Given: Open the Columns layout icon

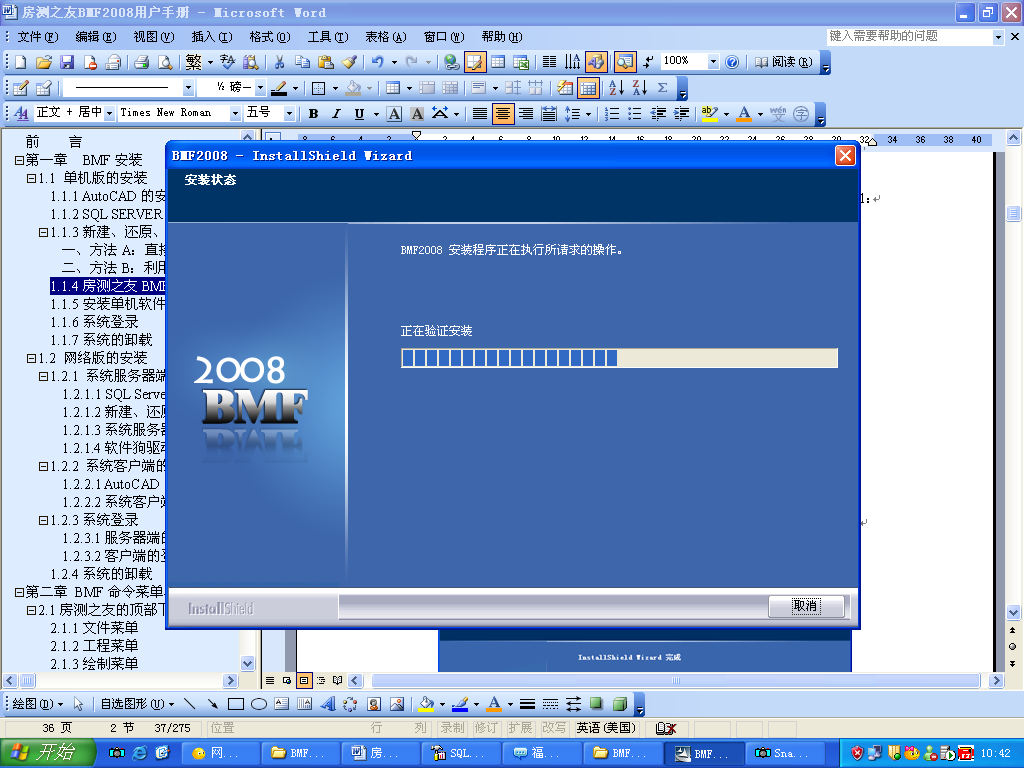Looking at the screenshot, I should coord(549,62).
